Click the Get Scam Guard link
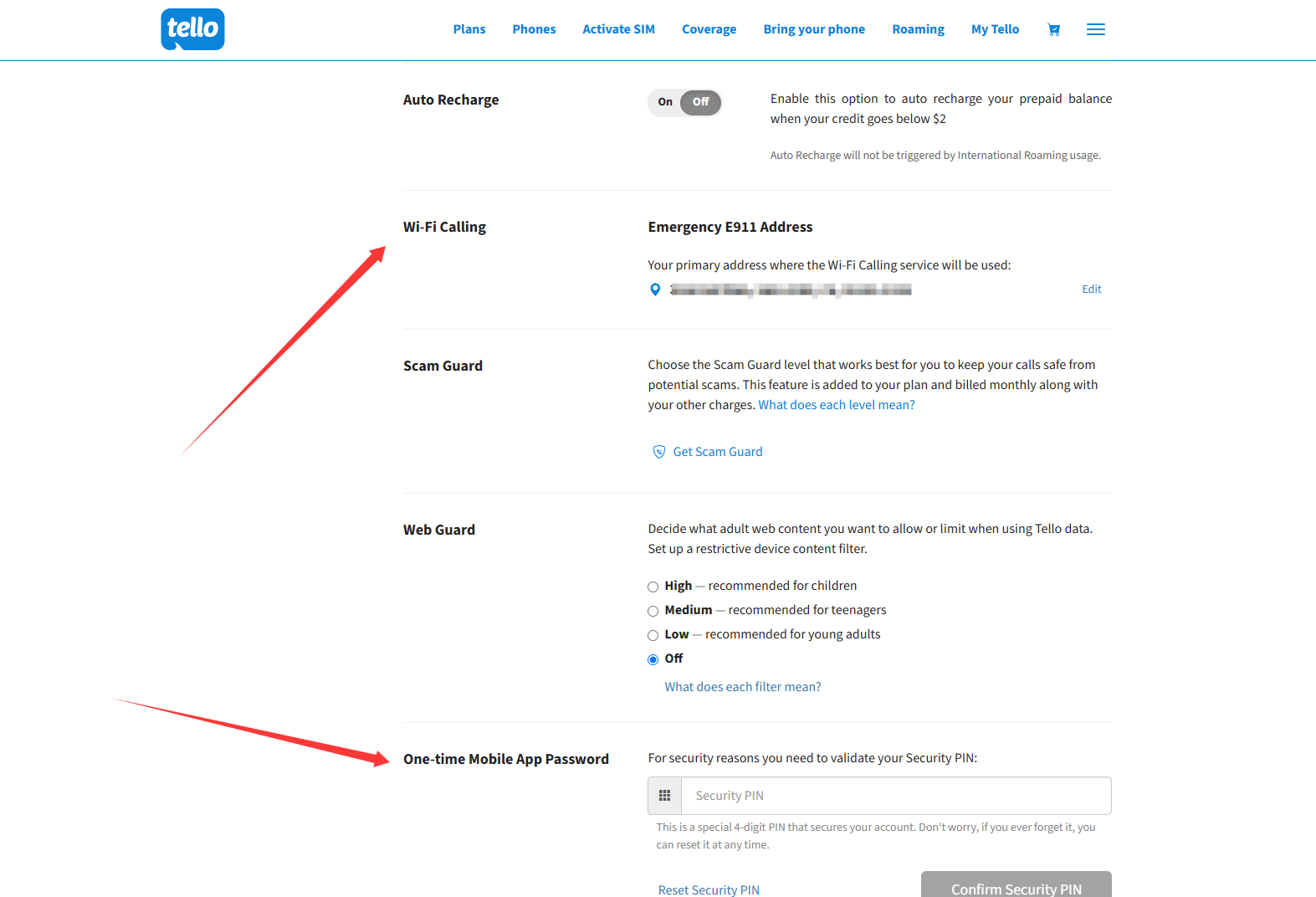Image resolution: width=1316 pixels, height=897 pixels. pyautogui.click(x=717, y=452)
